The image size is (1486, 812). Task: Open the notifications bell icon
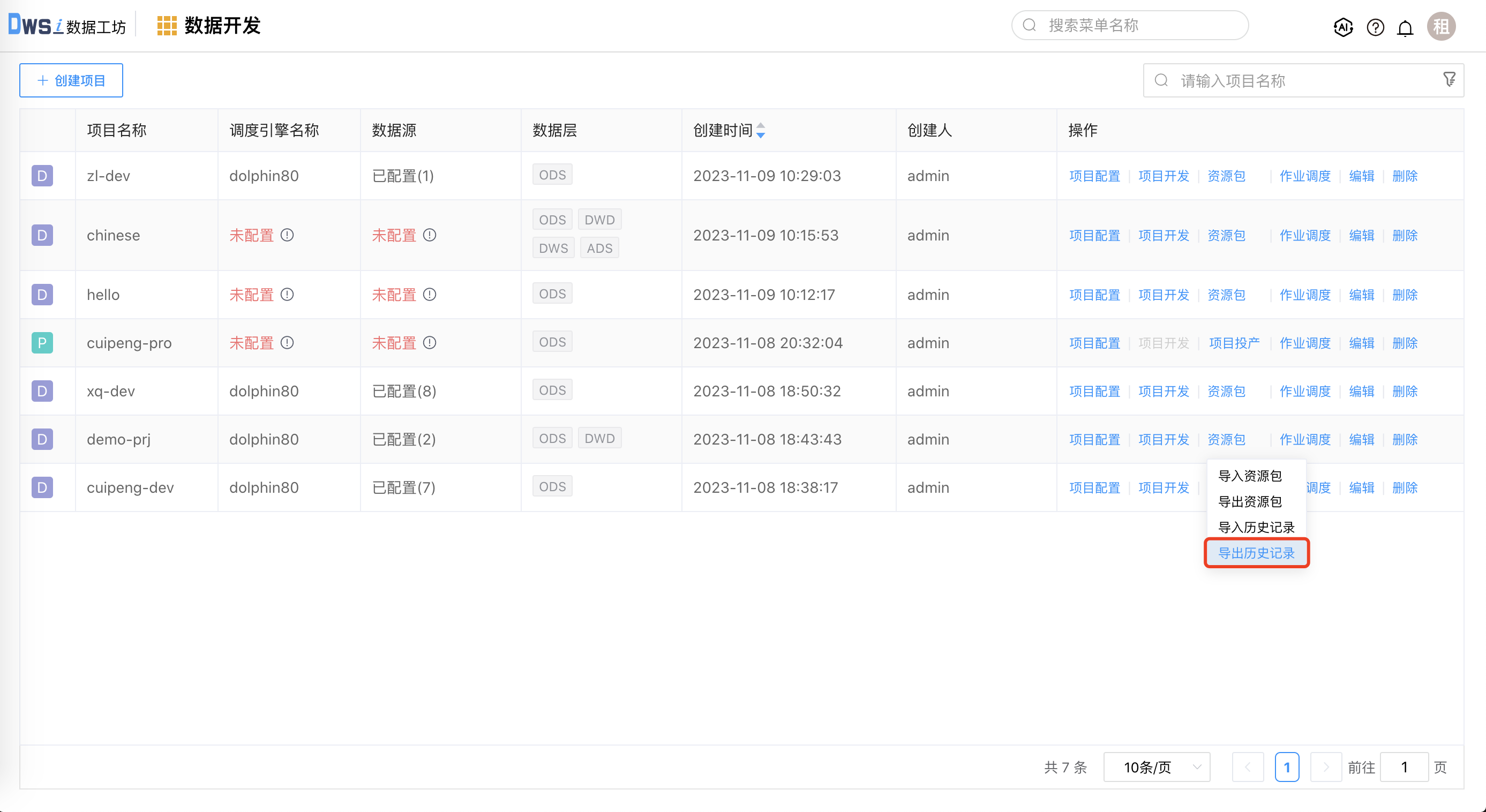point(1405,28)
